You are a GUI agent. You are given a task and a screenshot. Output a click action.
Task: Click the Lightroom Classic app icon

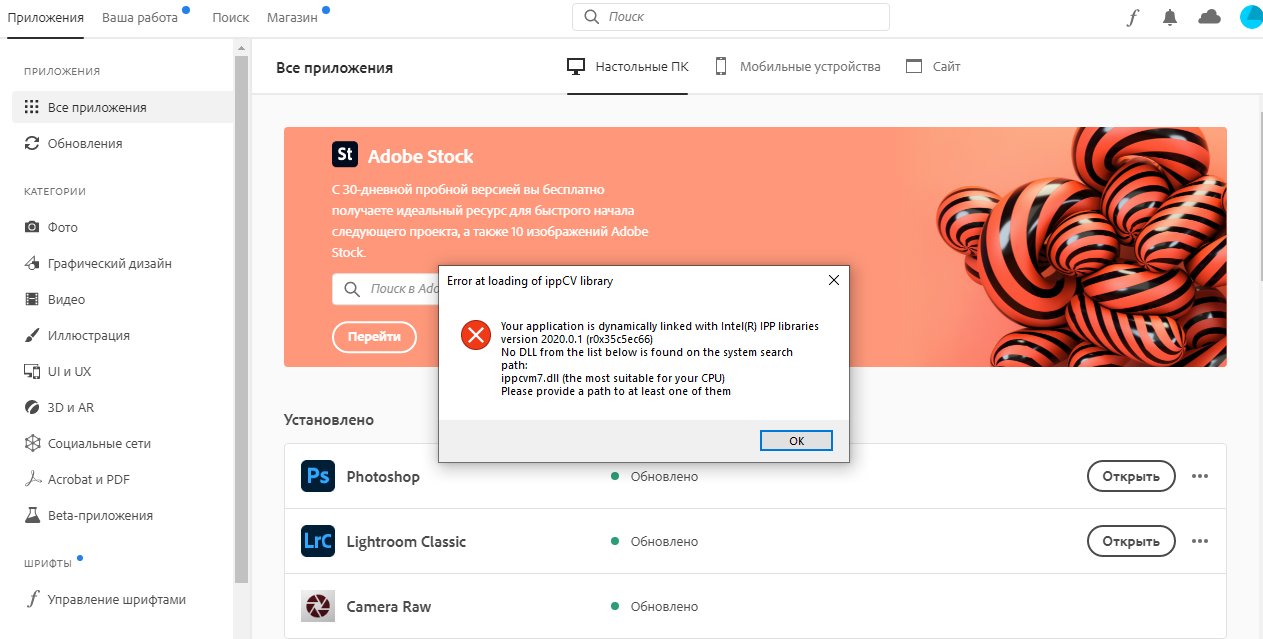318,541
